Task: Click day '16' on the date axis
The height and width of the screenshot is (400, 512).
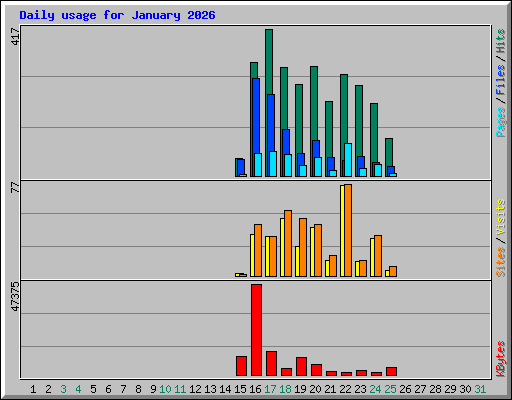Action: (255, 389)
